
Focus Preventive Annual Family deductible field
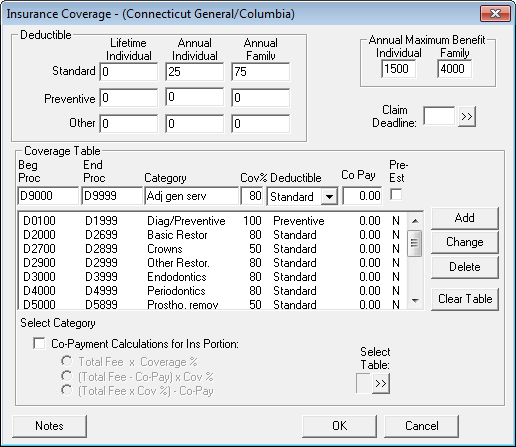pyautogui.click(x=260, y=97)
